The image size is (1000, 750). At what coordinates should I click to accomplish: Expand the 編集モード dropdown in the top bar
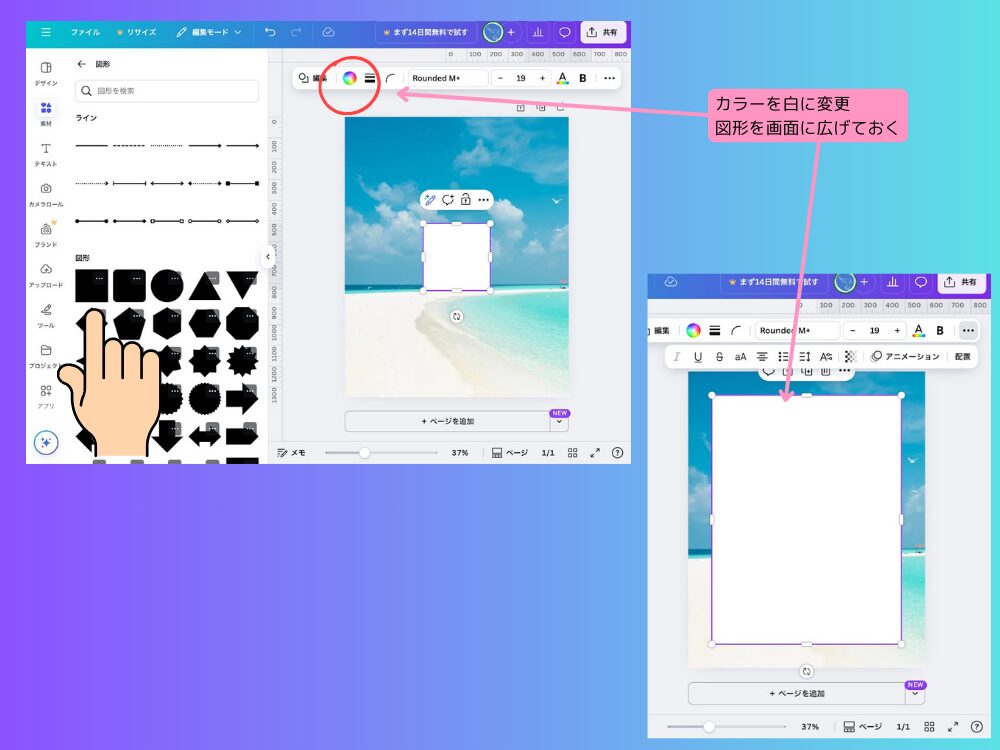(213, 32)
